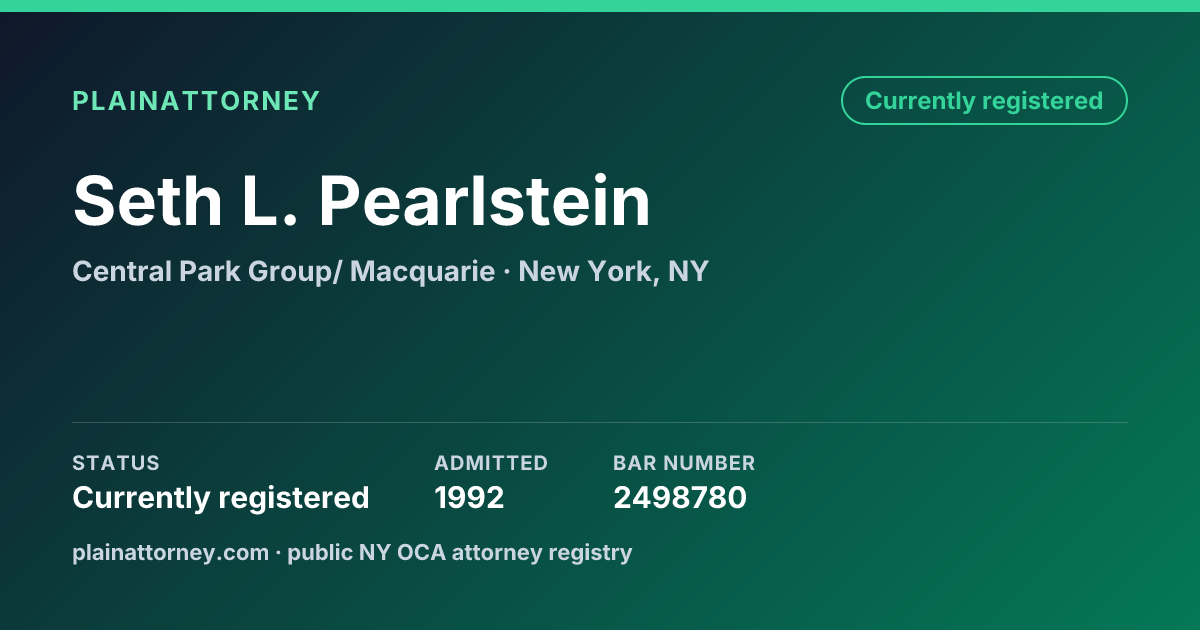Click the New York, NY location text
Viewport: 1200px width, 630px height.
tap(613, 271)
